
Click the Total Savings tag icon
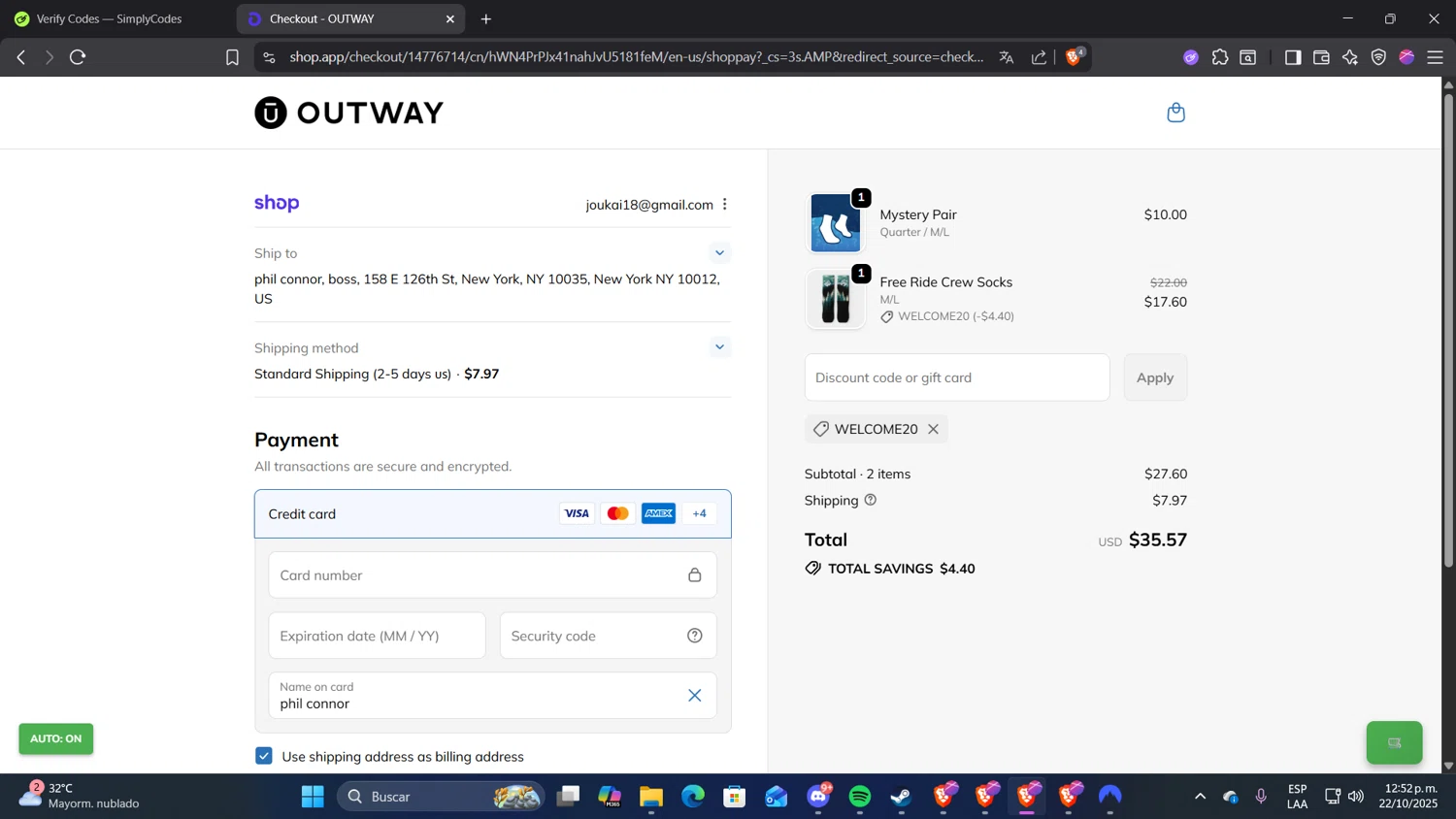pos(813,569)
